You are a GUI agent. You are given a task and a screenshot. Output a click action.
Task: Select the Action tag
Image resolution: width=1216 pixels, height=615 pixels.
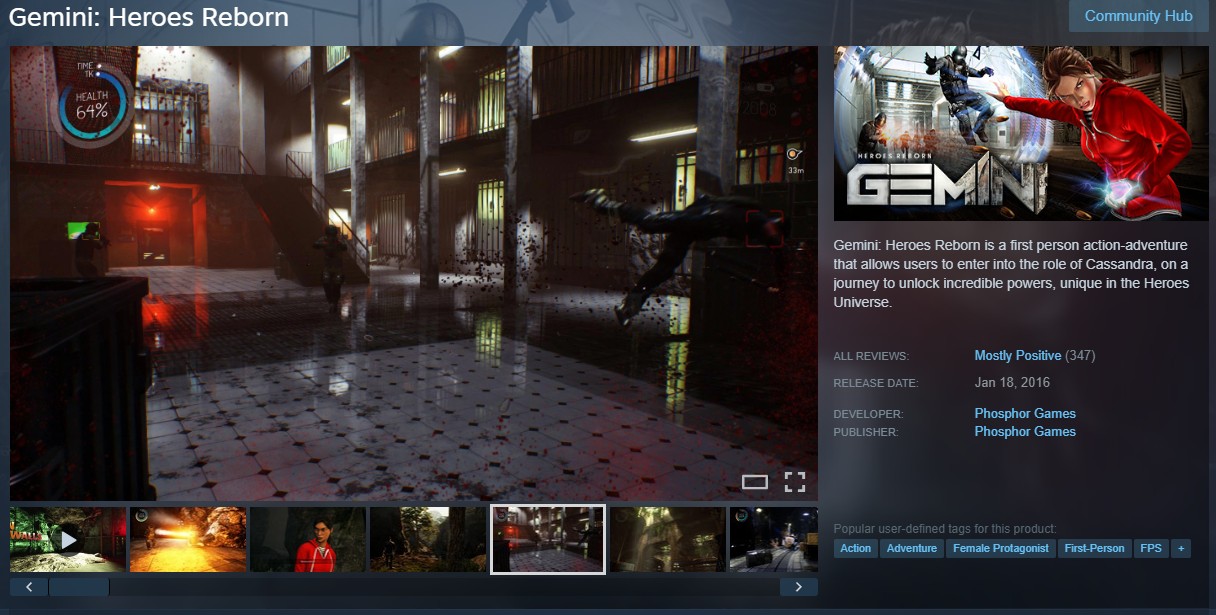click(x=856, y=548)
